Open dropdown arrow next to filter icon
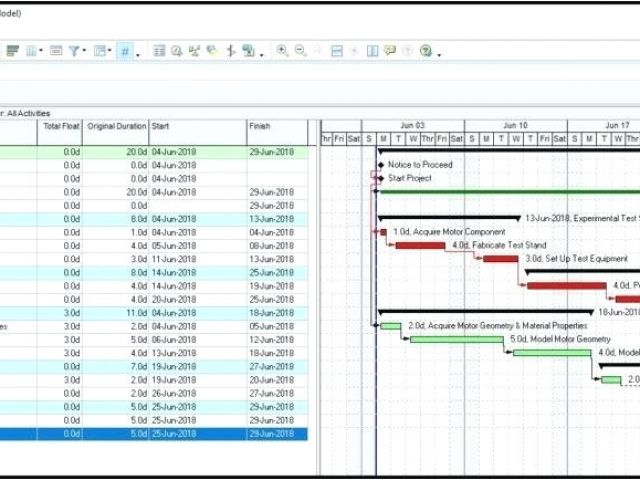This screenshot has width=640, height=480. [86, 52]
